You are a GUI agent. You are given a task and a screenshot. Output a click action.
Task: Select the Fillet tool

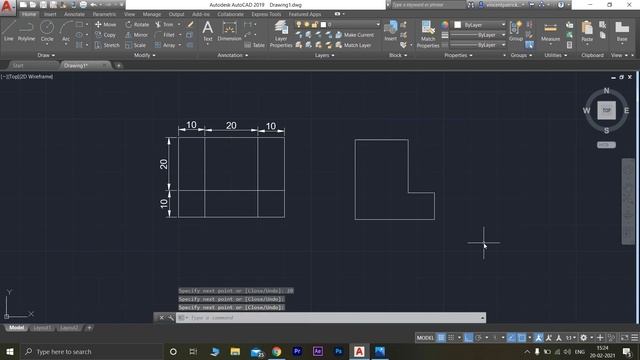(x=165, y=35)
